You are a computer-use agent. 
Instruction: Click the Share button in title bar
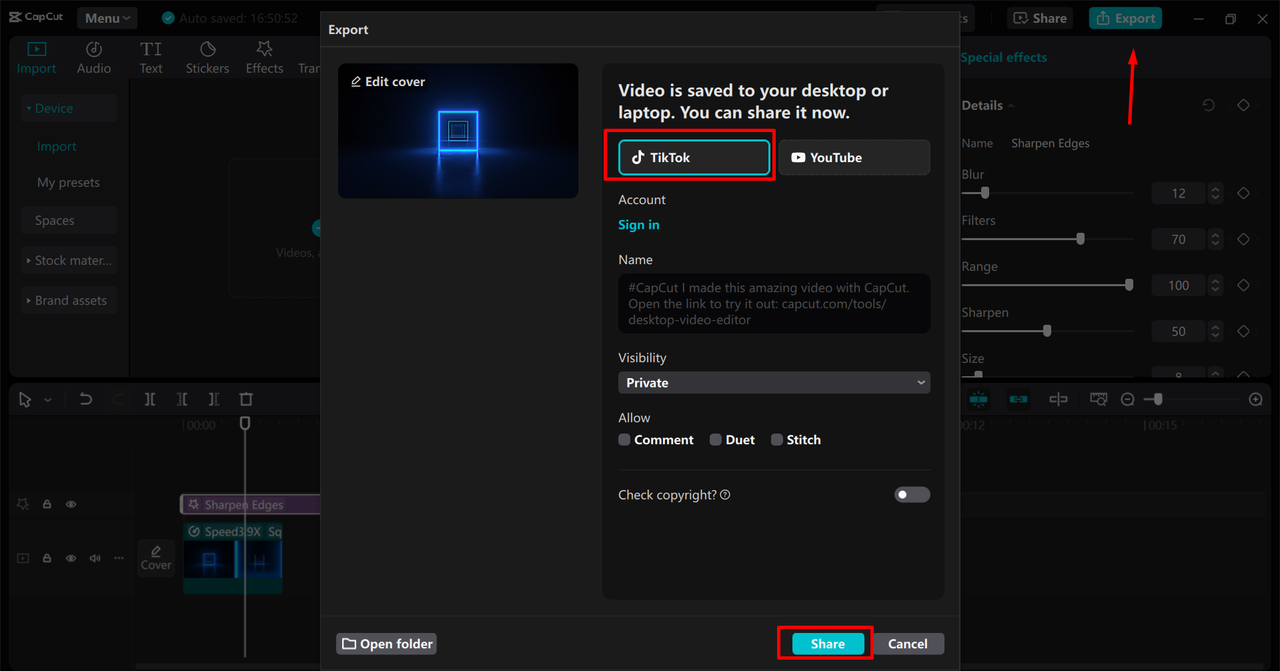1040,18
